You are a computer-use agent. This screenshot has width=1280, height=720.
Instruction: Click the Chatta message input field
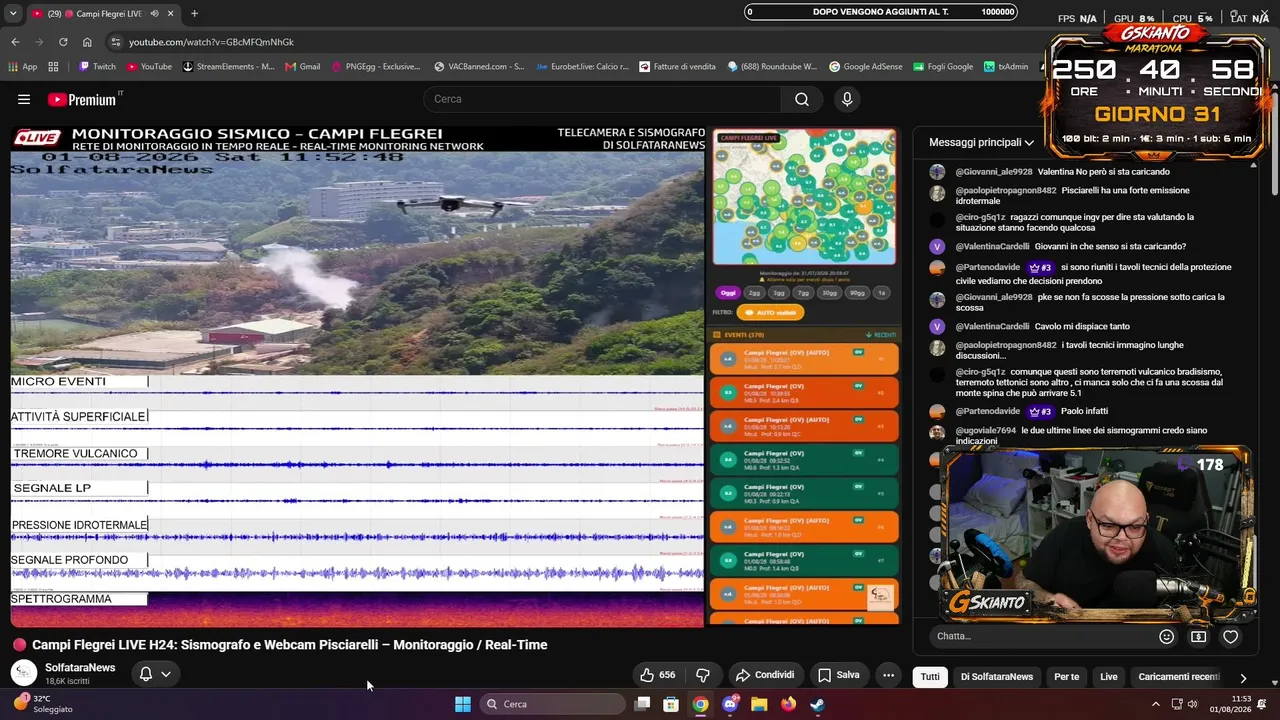click(1040, 636)
